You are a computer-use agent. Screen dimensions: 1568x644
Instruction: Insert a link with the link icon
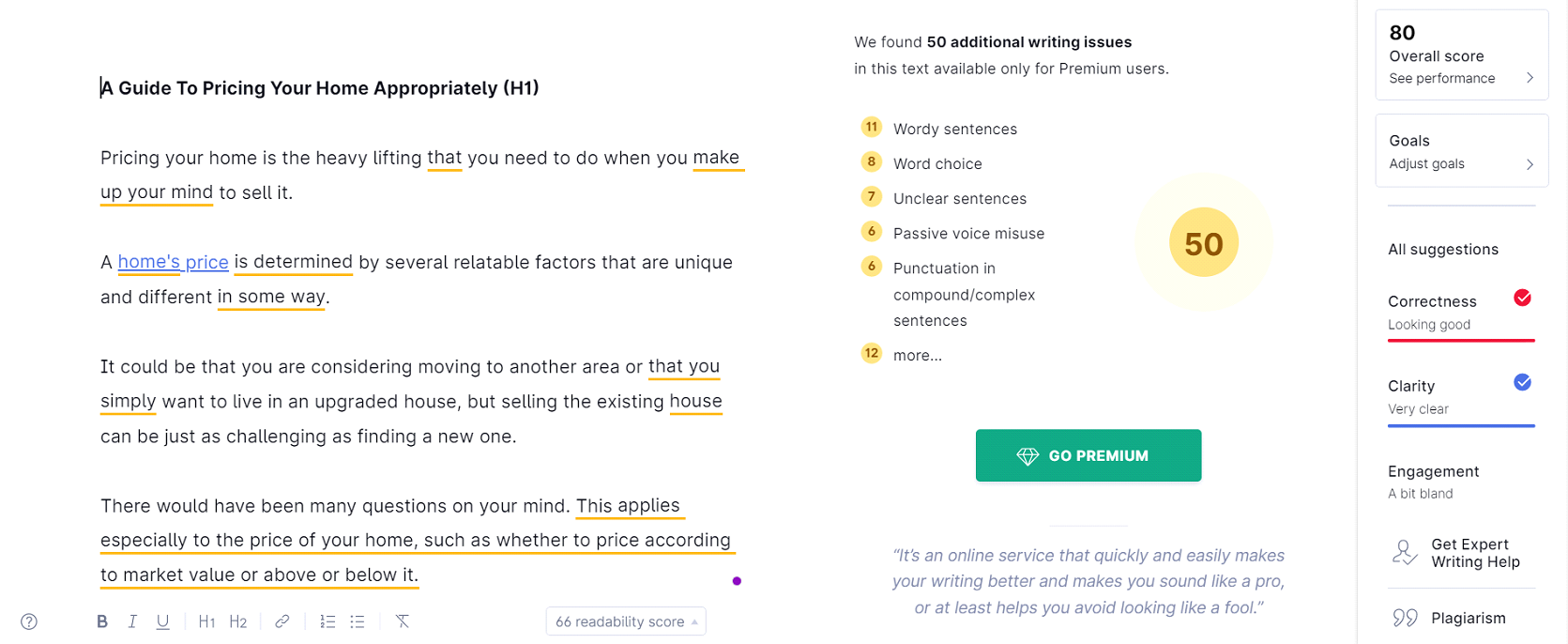pos(282,621)
